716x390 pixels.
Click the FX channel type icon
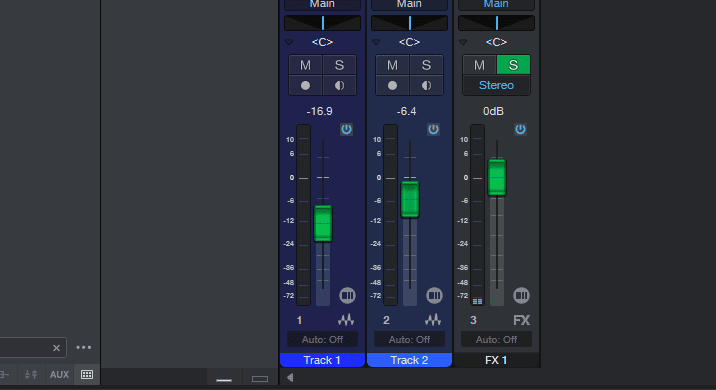pos(521,320)
